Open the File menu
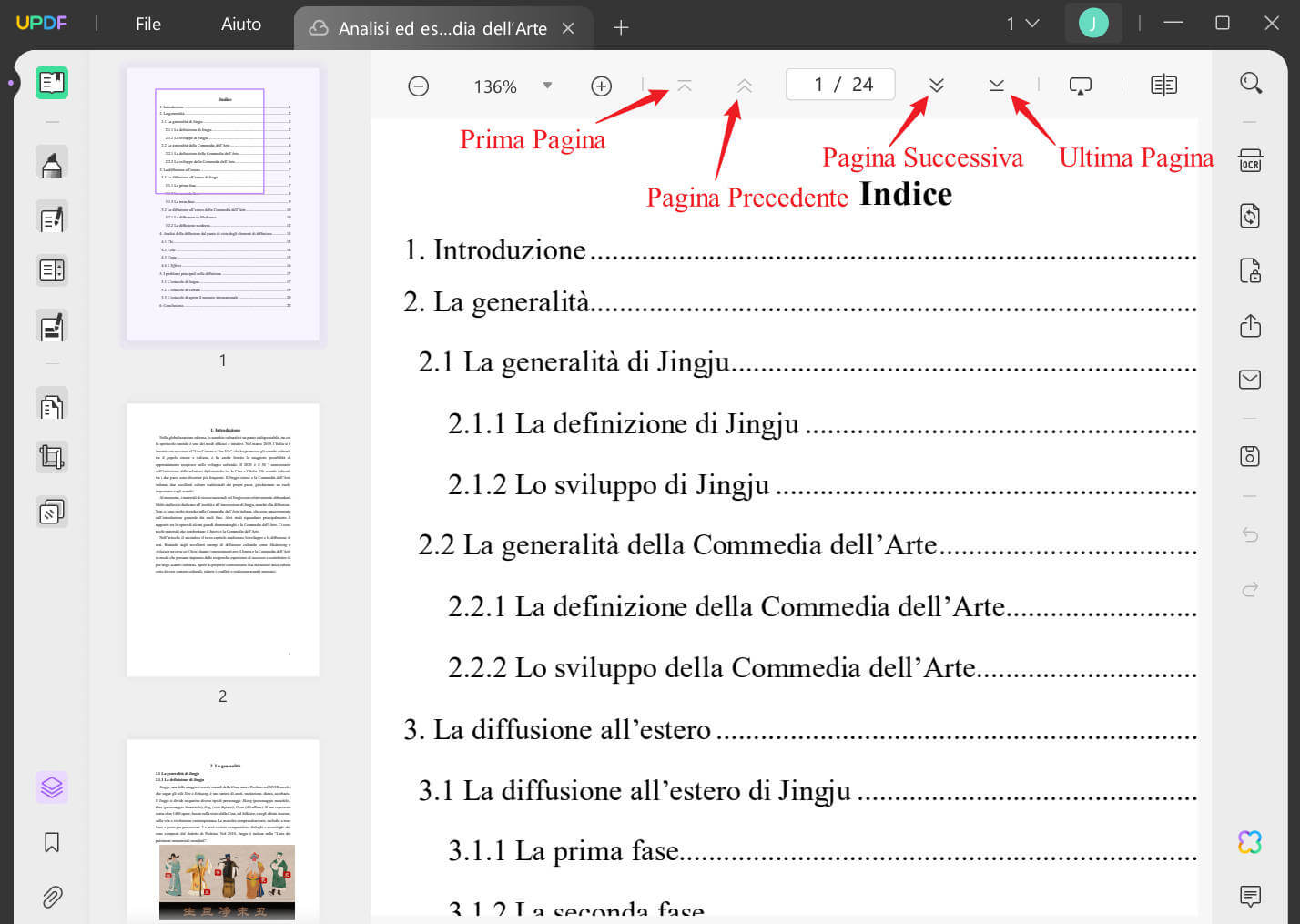The image size is (1300, 924). [148, 25]
